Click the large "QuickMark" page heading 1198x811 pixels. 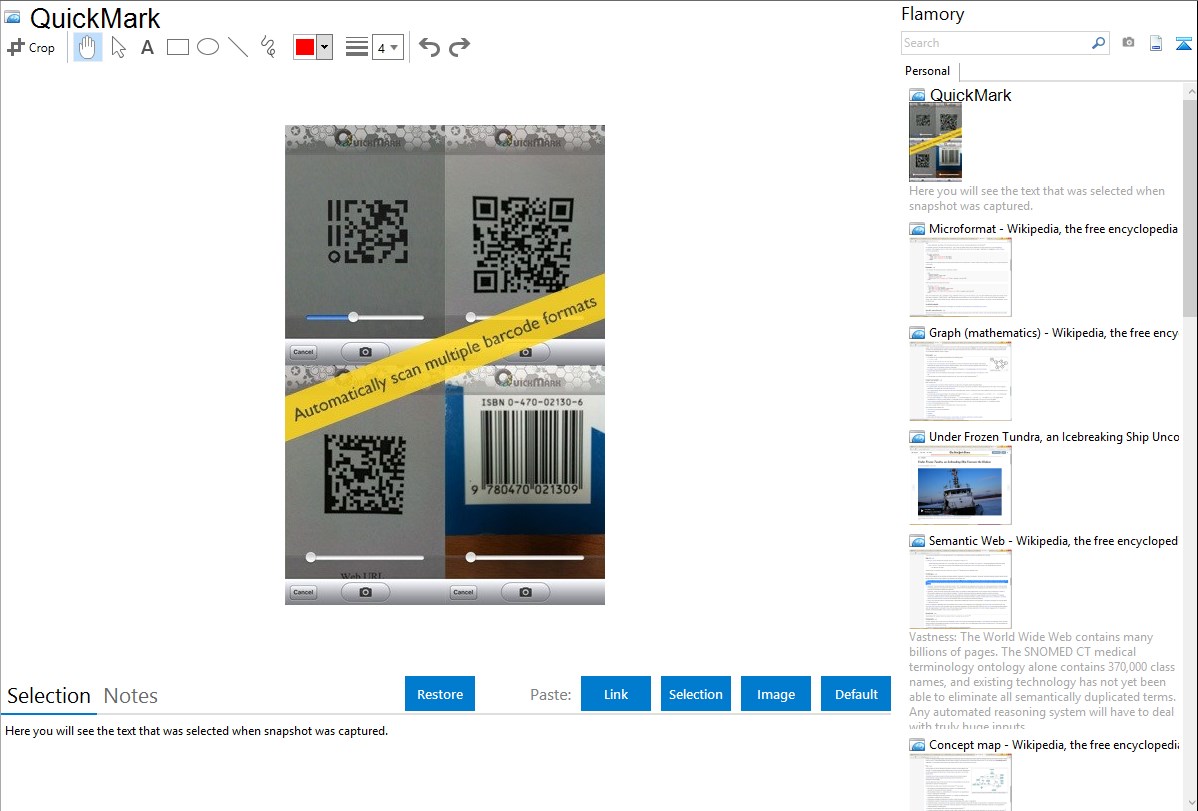click(95, 18)
